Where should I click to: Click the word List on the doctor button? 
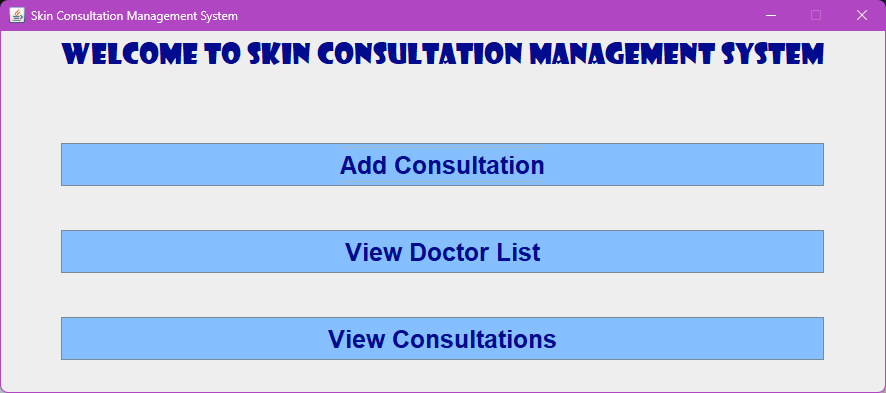519,252
